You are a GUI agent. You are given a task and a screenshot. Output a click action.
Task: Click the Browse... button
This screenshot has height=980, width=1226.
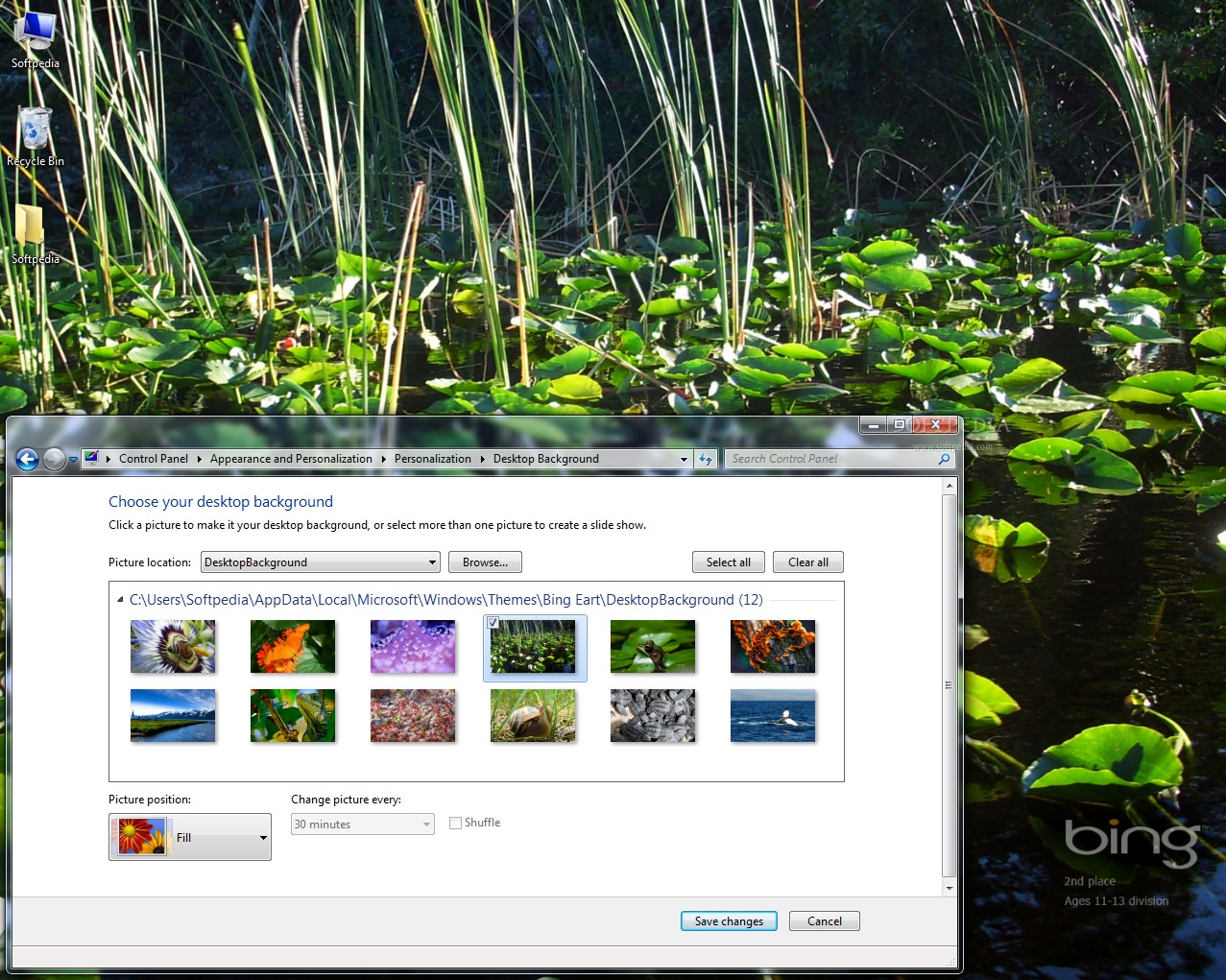[485, 562]
